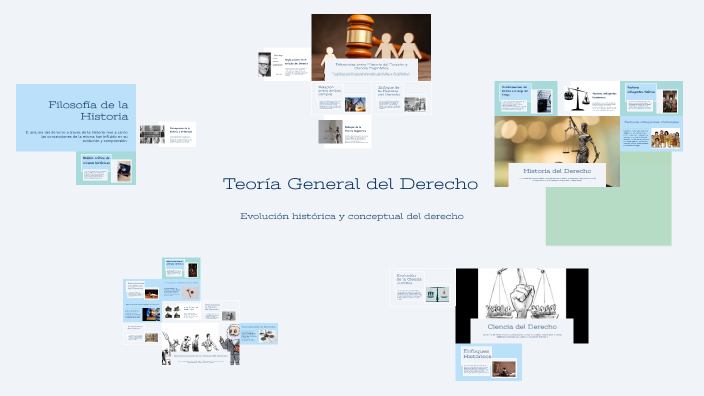Open the slide with gray photo in bottom-left cluster

220,311
